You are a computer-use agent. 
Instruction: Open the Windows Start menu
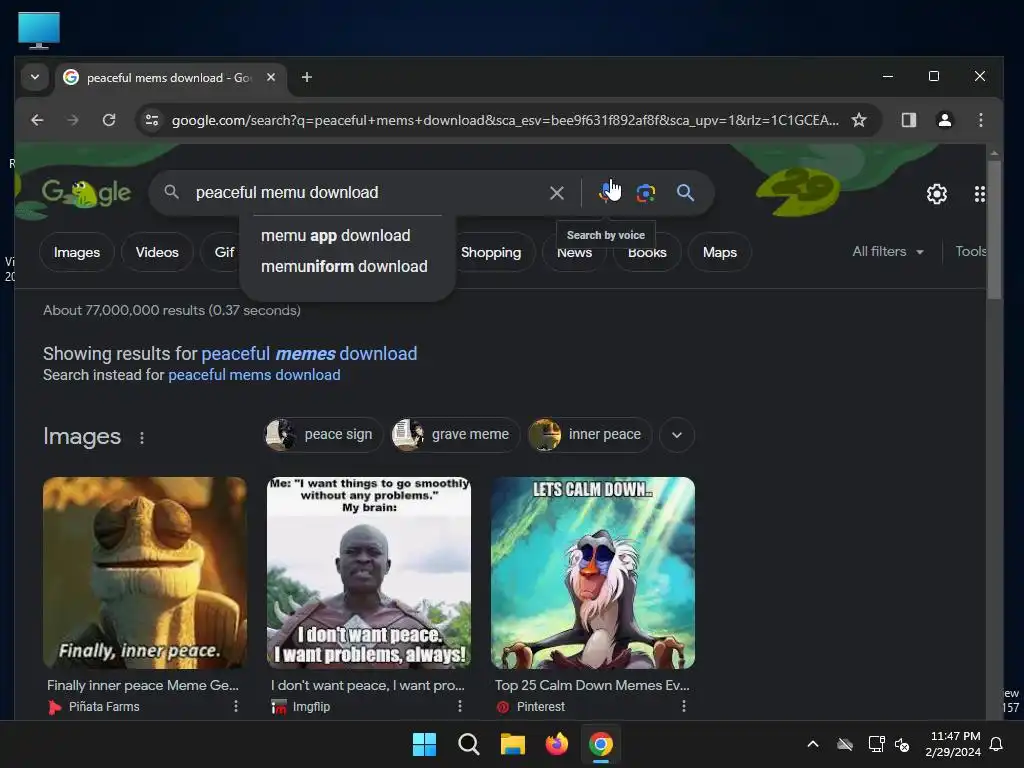coord(424,744)
